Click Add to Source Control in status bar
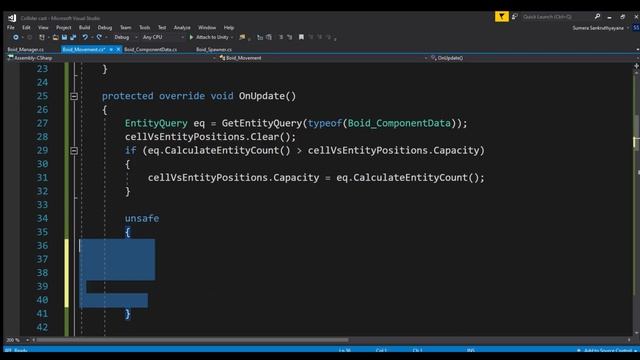Image resolution: width=640 pixels, height=360 pixels. pyautogui.click(x=607, y=351)
